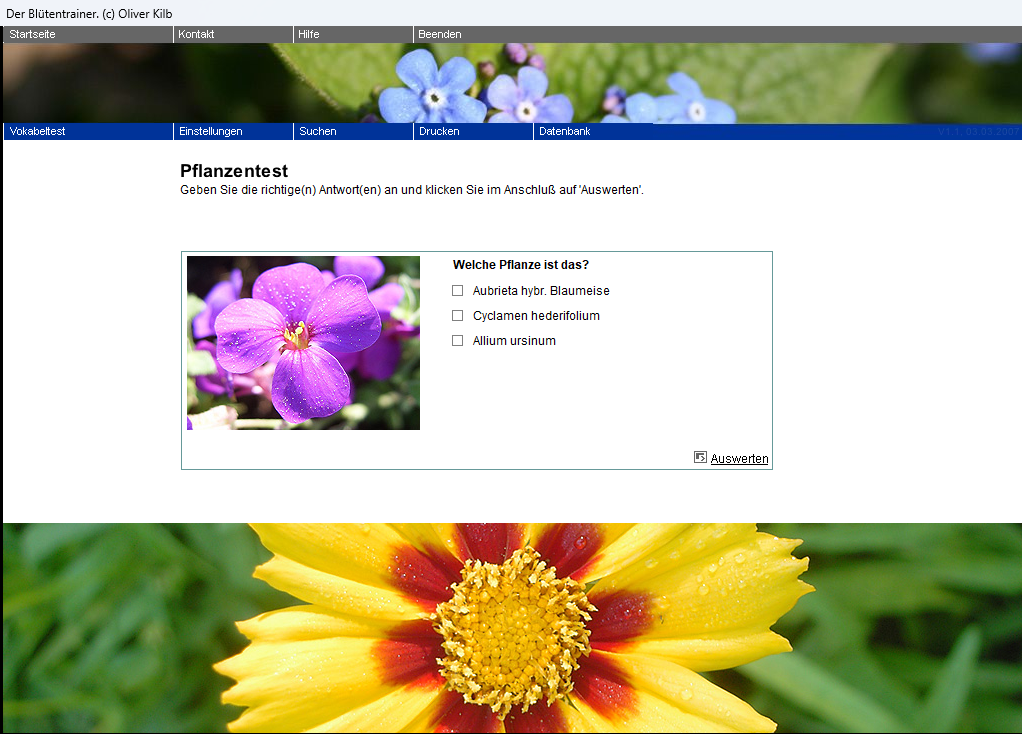Go to the Kontakt page
Viewport: 1022px width, 734px height.
[197, 34]
